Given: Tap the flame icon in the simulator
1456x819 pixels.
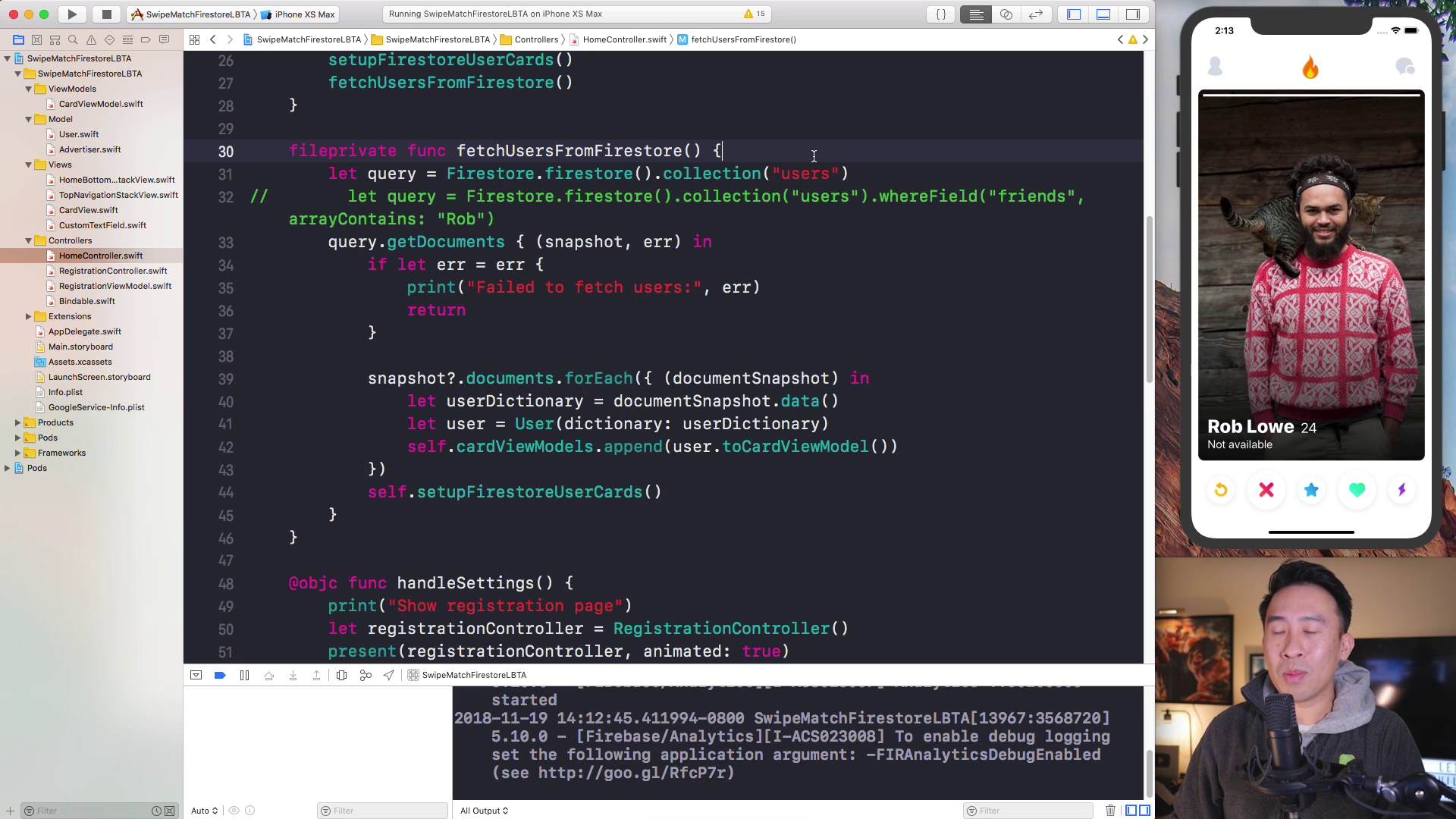Looking at the screenshot, I should coord(1310,68).
